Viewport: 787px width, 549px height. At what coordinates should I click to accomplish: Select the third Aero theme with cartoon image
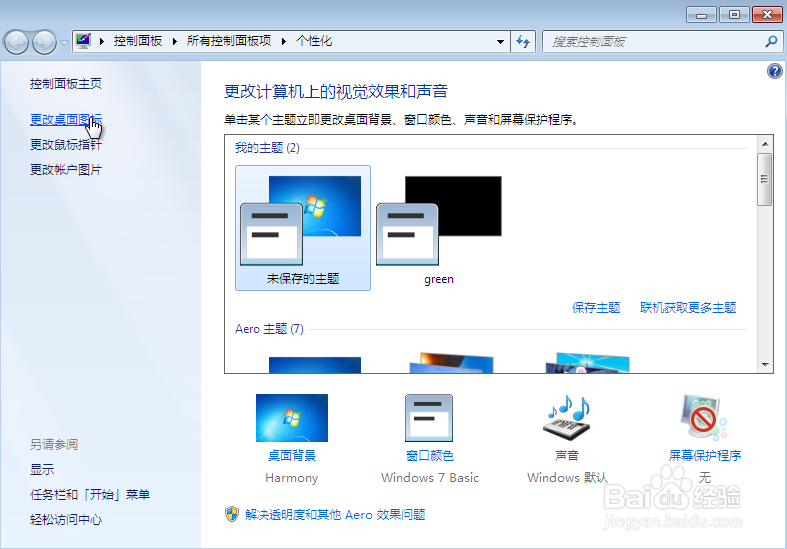587,363
